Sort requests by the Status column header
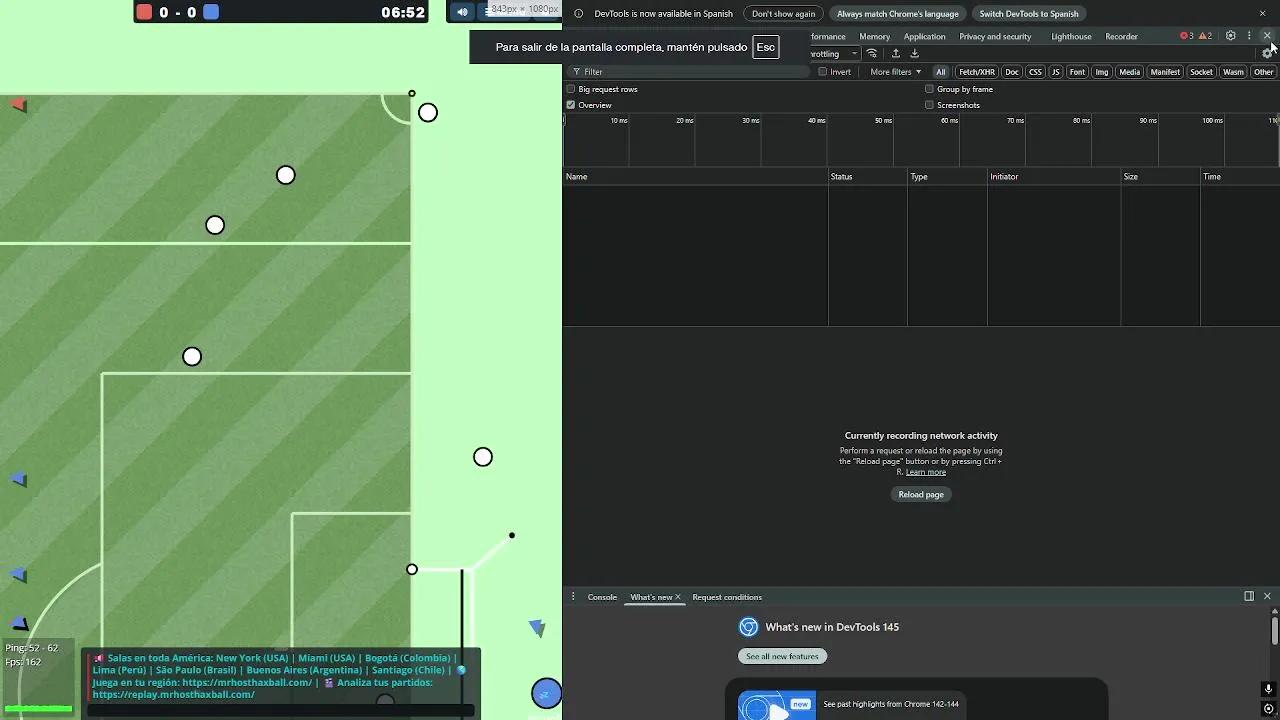1280x720 pixels. [x=867, y=176]
